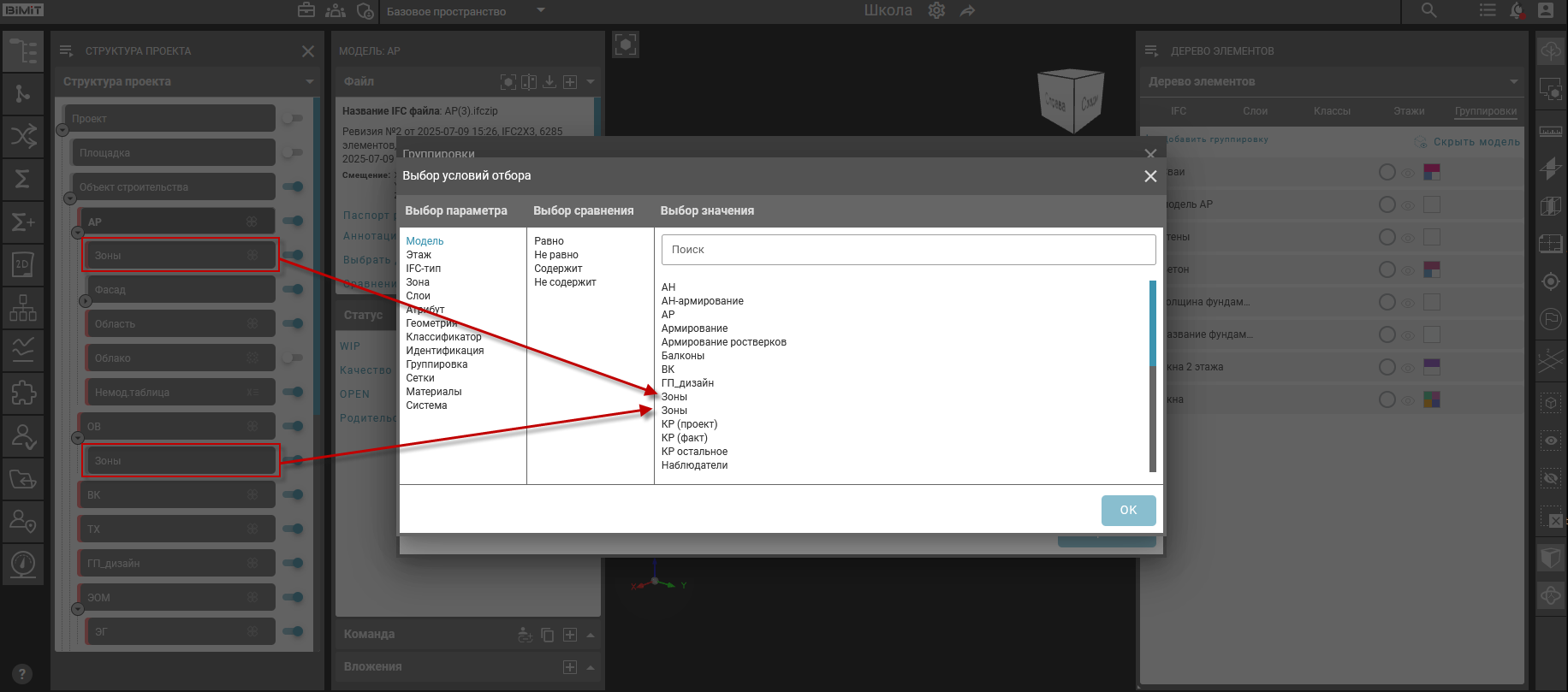Click the color swatch in the 2 этажа row
Viewport: 1568px width, 692px height.
pos(1431,367)
